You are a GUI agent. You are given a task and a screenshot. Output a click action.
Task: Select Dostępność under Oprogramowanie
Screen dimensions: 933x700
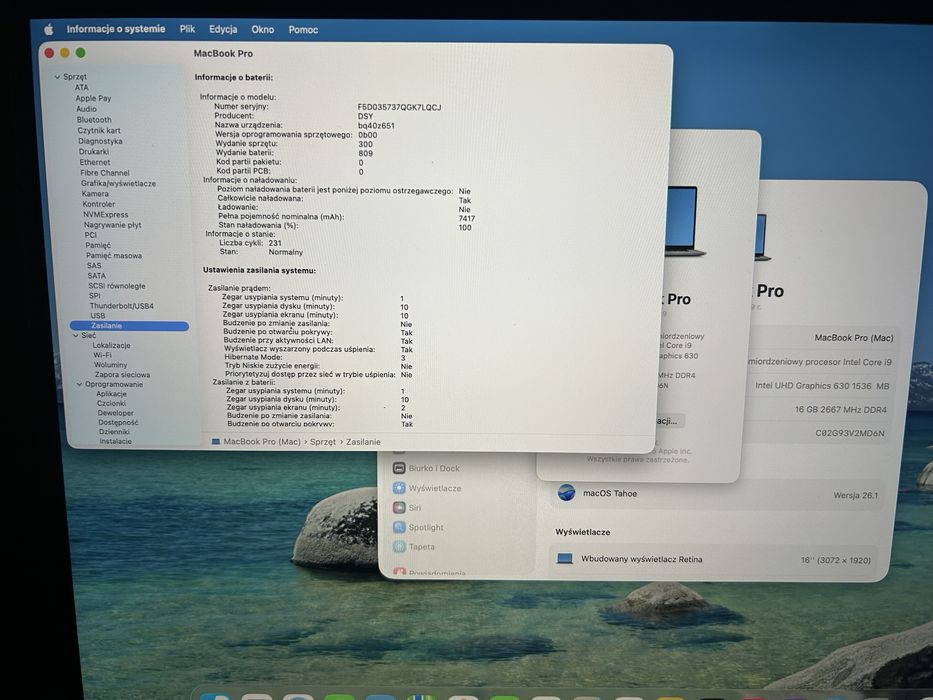[x=118, y=422]
